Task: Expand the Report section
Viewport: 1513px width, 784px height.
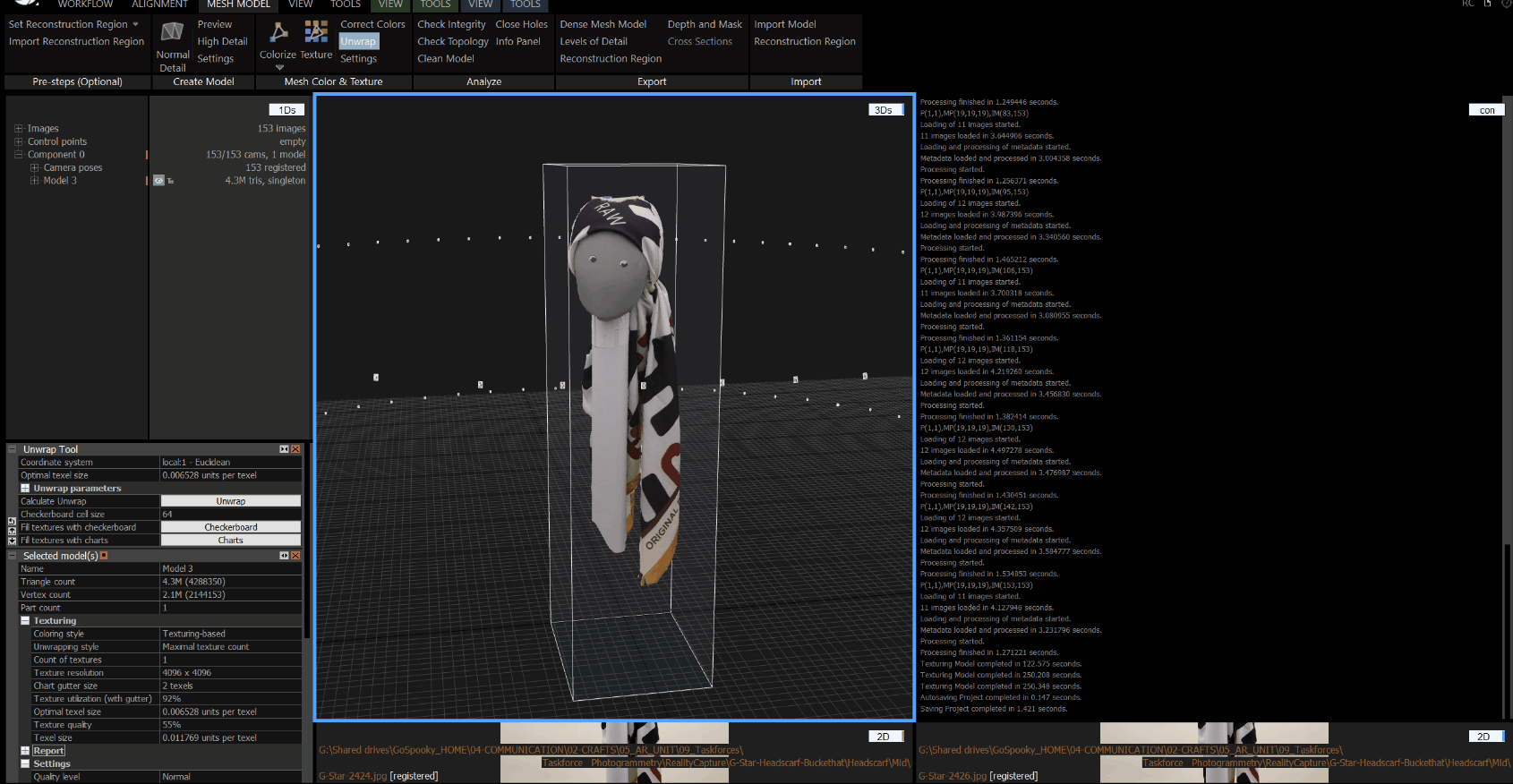Action: (x=25, y=751)
